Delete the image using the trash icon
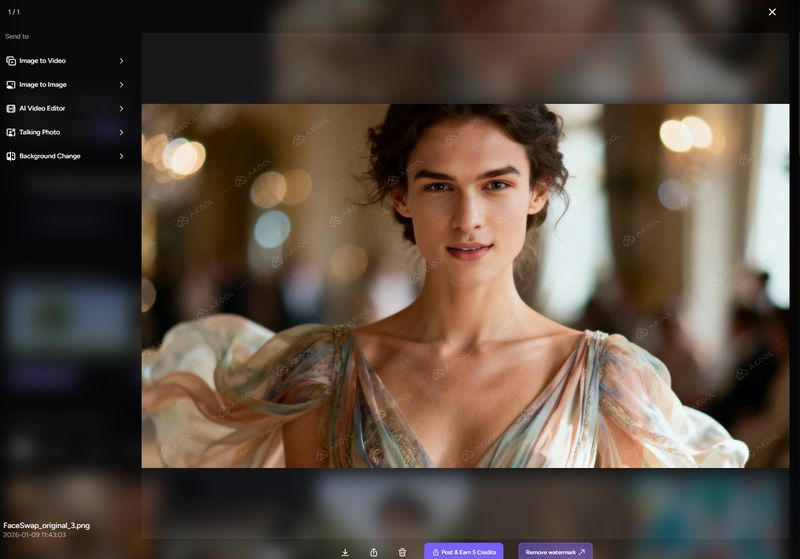Viewport: 800px width, 559px height. tap(402, 552)
